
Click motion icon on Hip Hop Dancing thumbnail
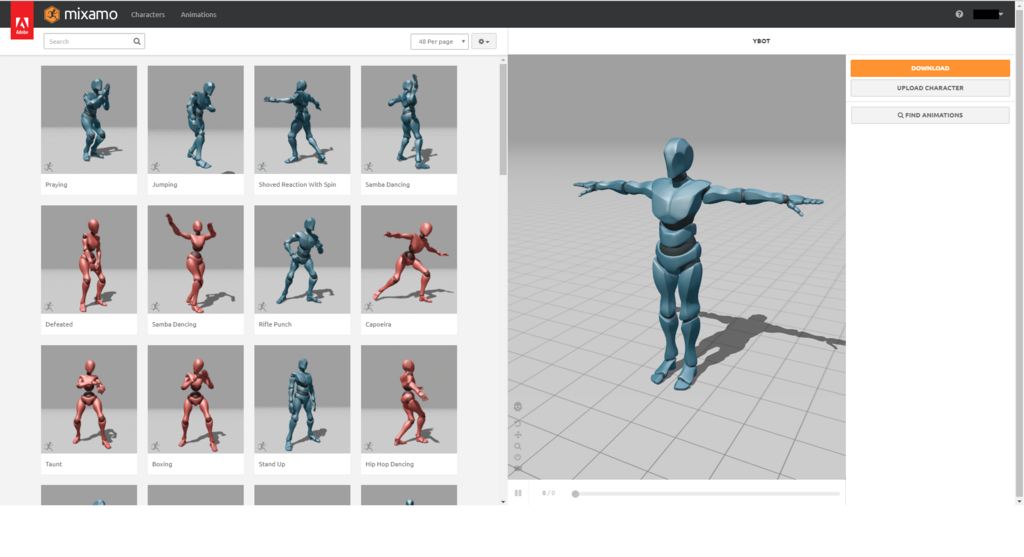(x=369, y=447)
